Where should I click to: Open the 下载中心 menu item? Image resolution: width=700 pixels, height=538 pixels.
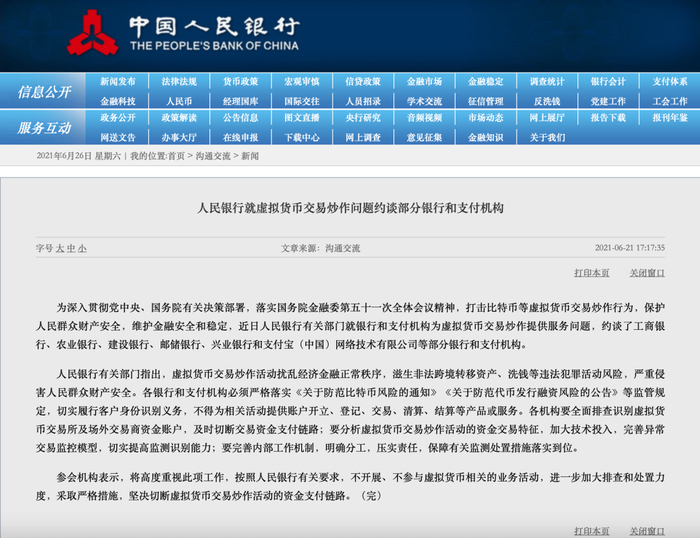tap(302, 138)
